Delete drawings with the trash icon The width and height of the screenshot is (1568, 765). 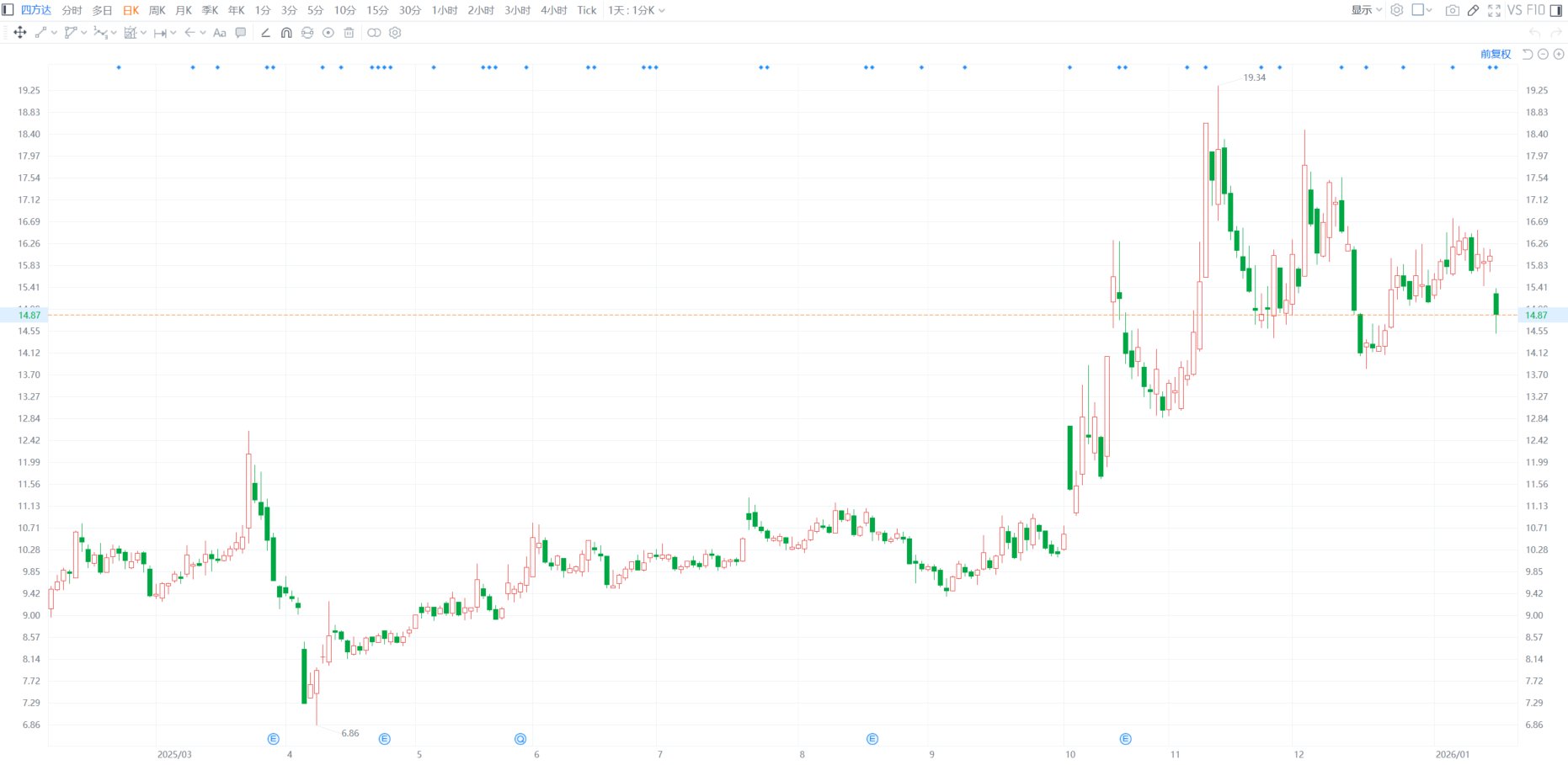point(349,33)
